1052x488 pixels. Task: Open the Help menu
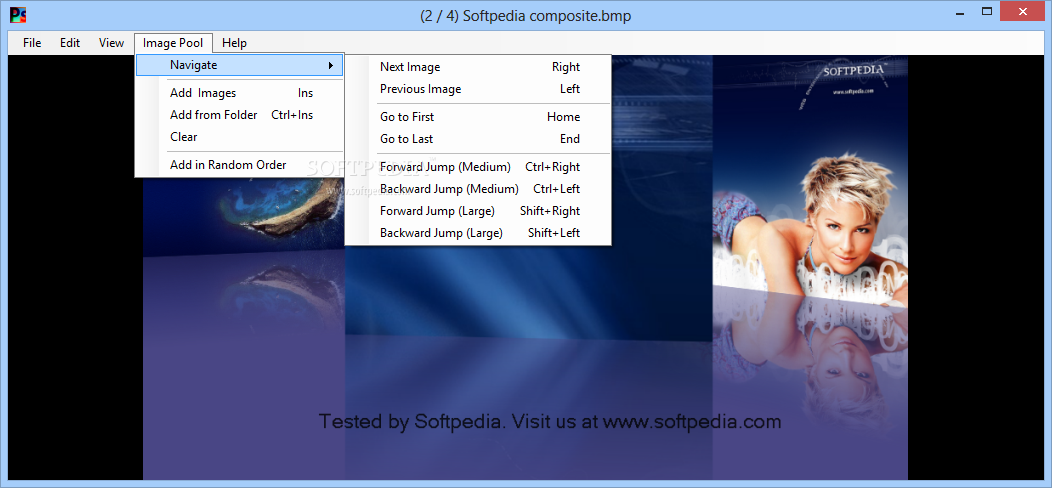(234, 43)
